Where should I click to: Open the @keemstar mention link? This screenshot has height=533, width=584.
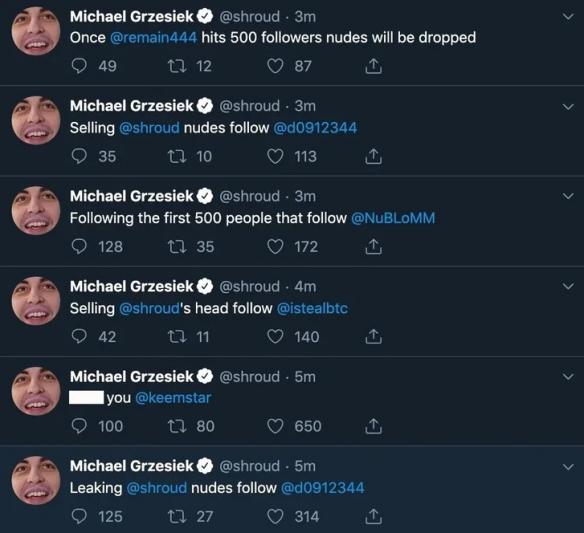point(173,398)
